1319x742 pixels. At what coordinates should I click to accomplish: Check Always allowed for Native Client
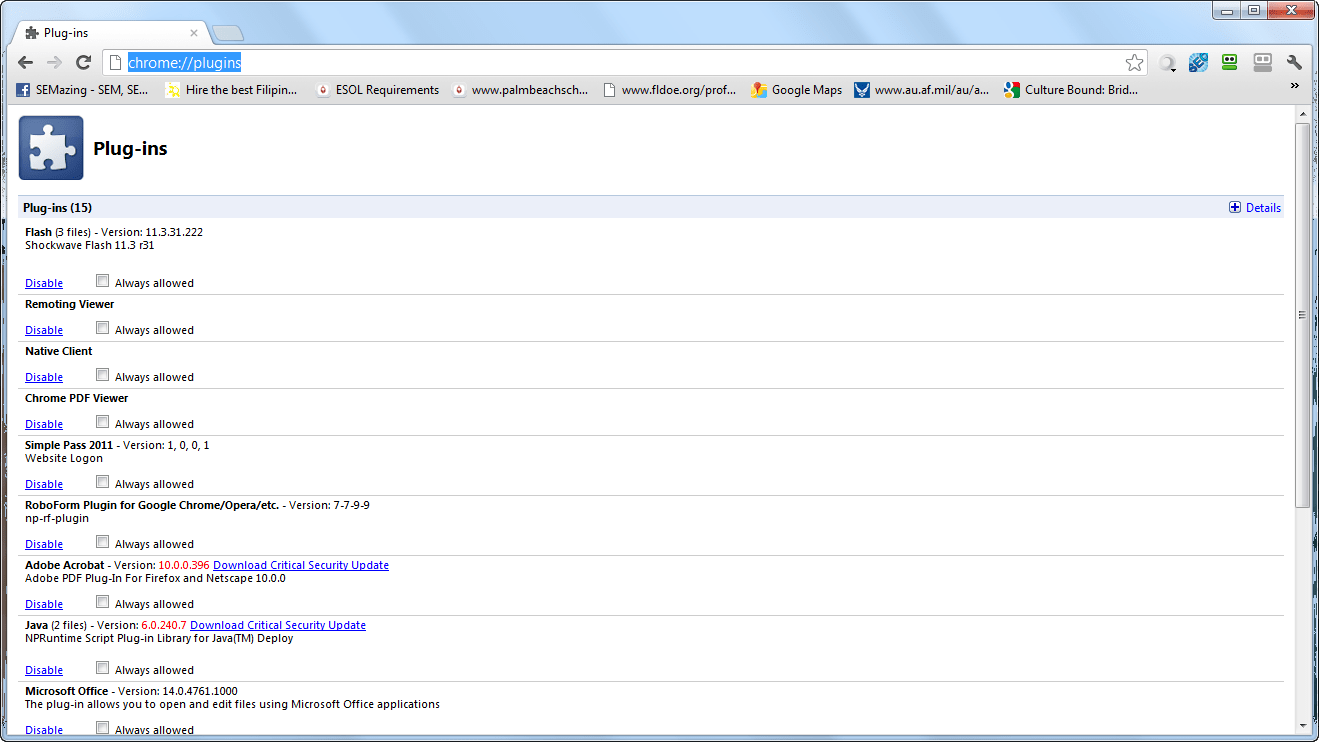[x=103, y=375]
